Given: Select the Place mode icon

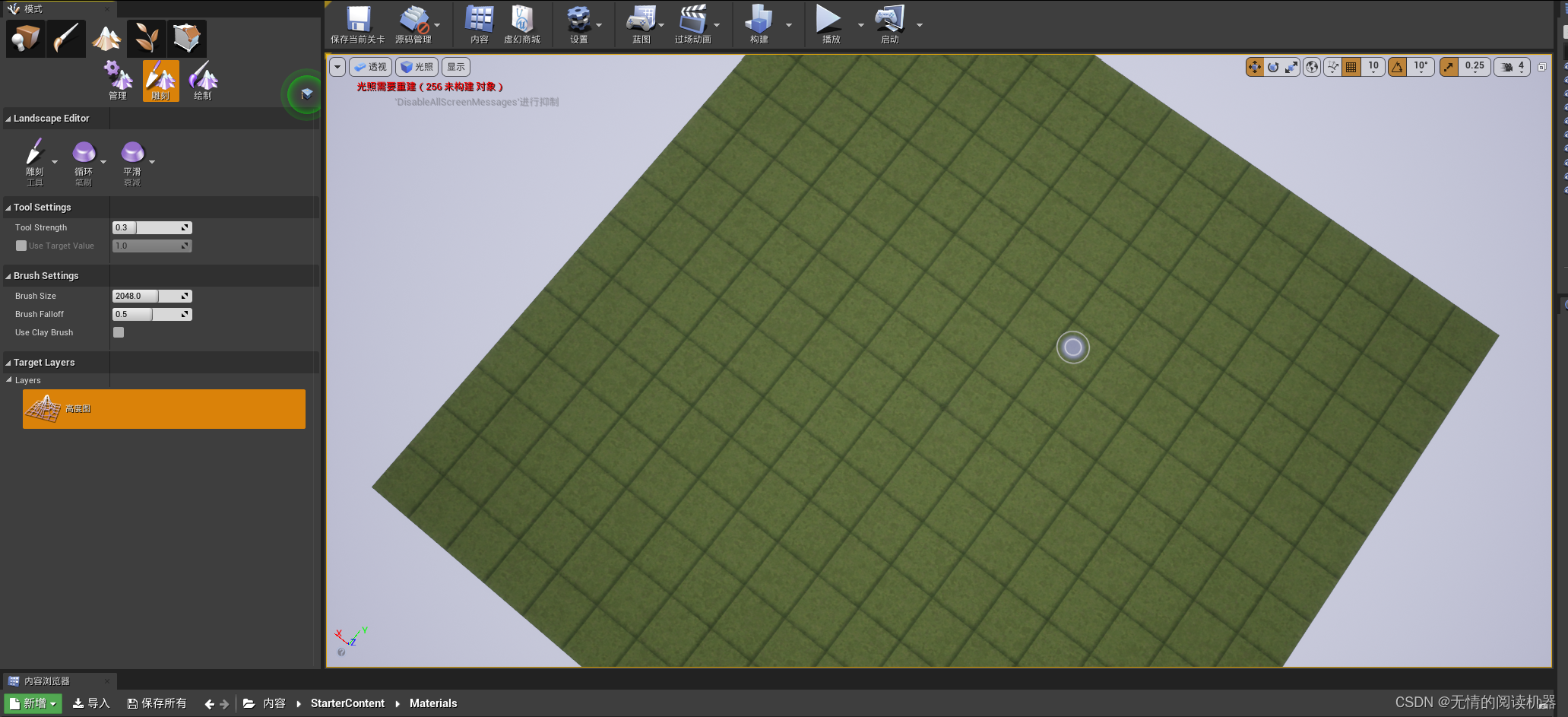Looking at the screenshot, I should 25,38.
